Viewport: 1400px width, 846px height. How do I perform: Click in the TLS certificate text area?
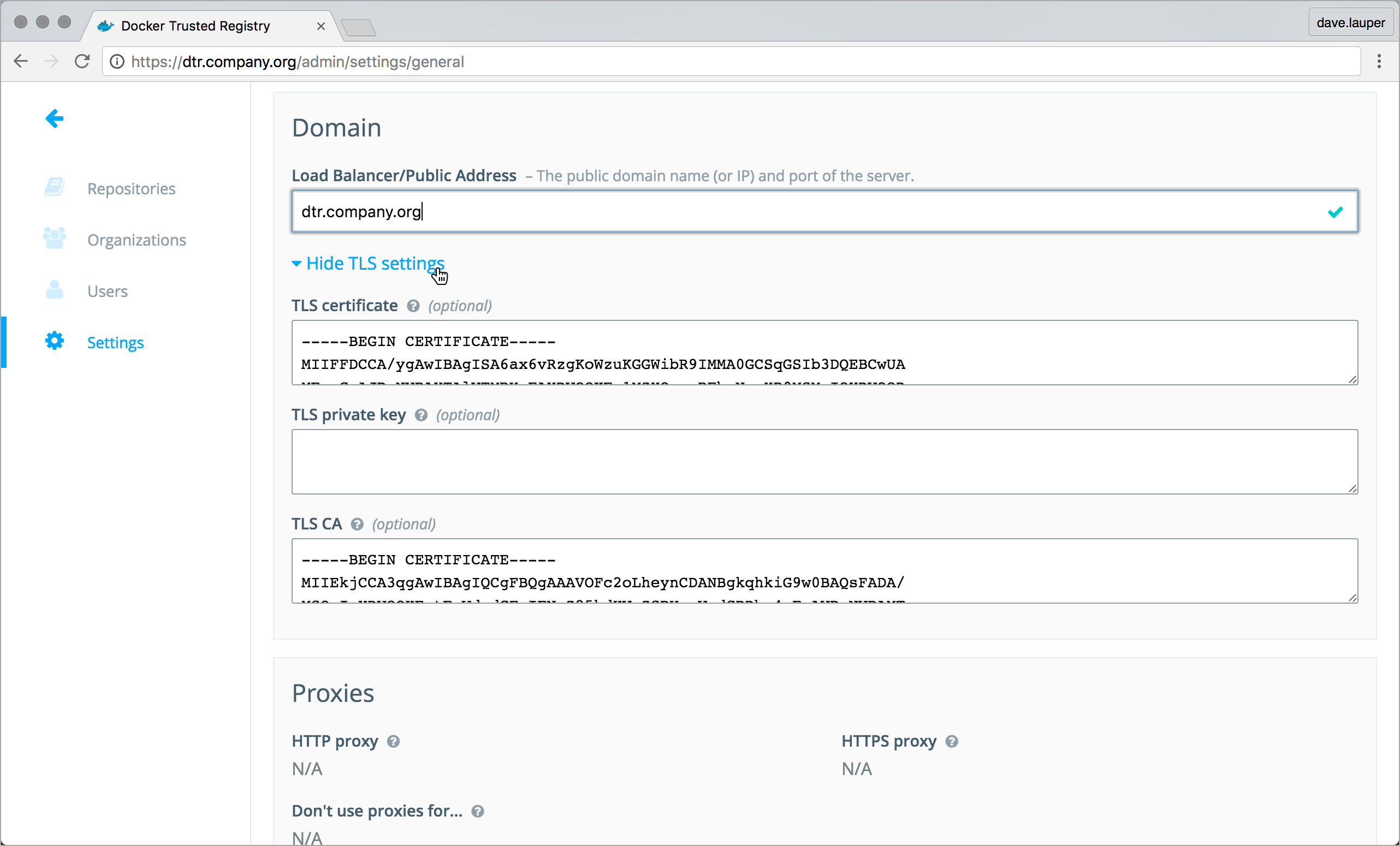[x=824, y=353]
